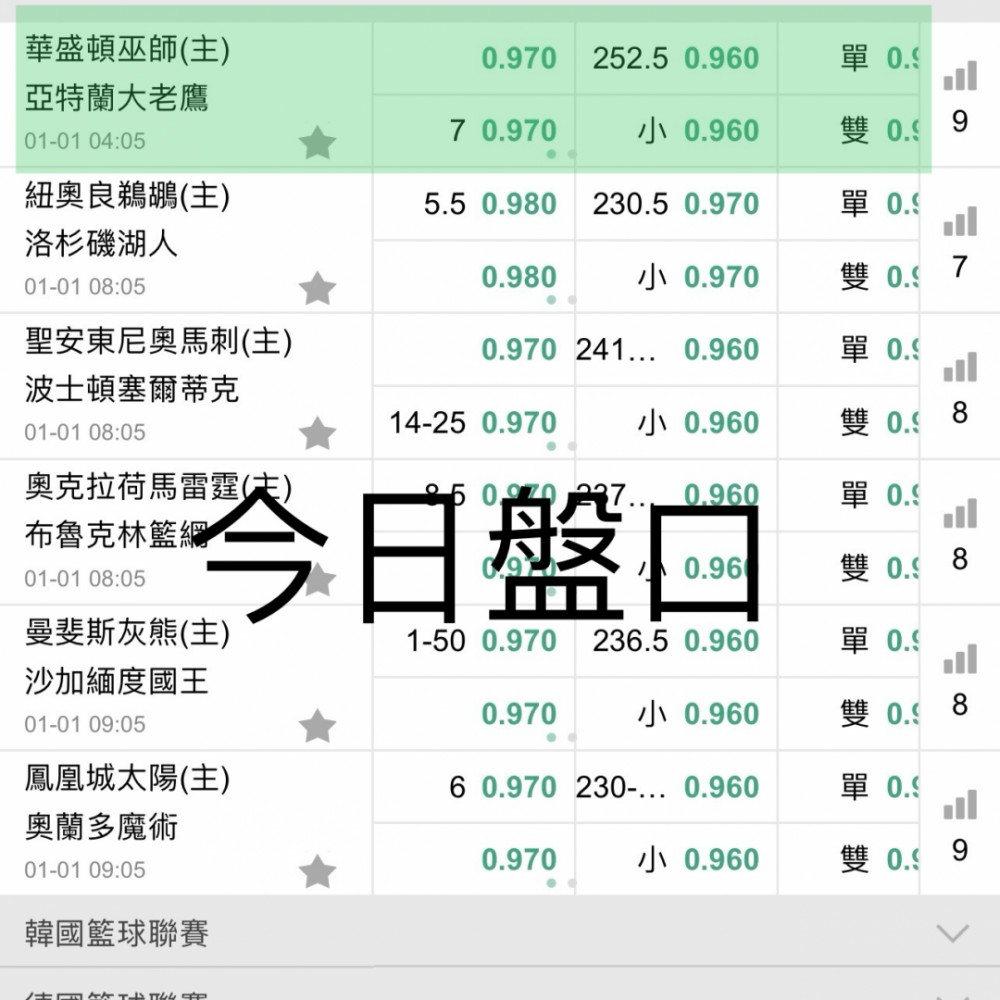Select the 252.5 total at 0.960
Screen dimensions: 1000x1000
click(676, 58)
